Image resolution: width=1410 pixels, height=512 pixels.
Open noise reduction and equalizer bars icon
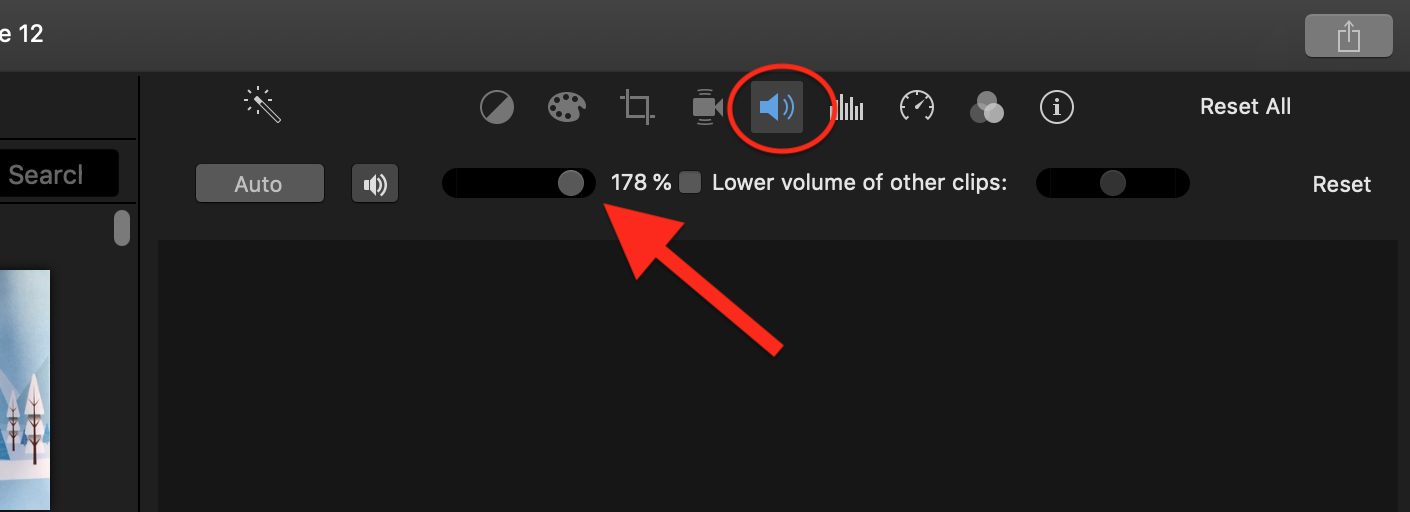(x=847, y=107)
